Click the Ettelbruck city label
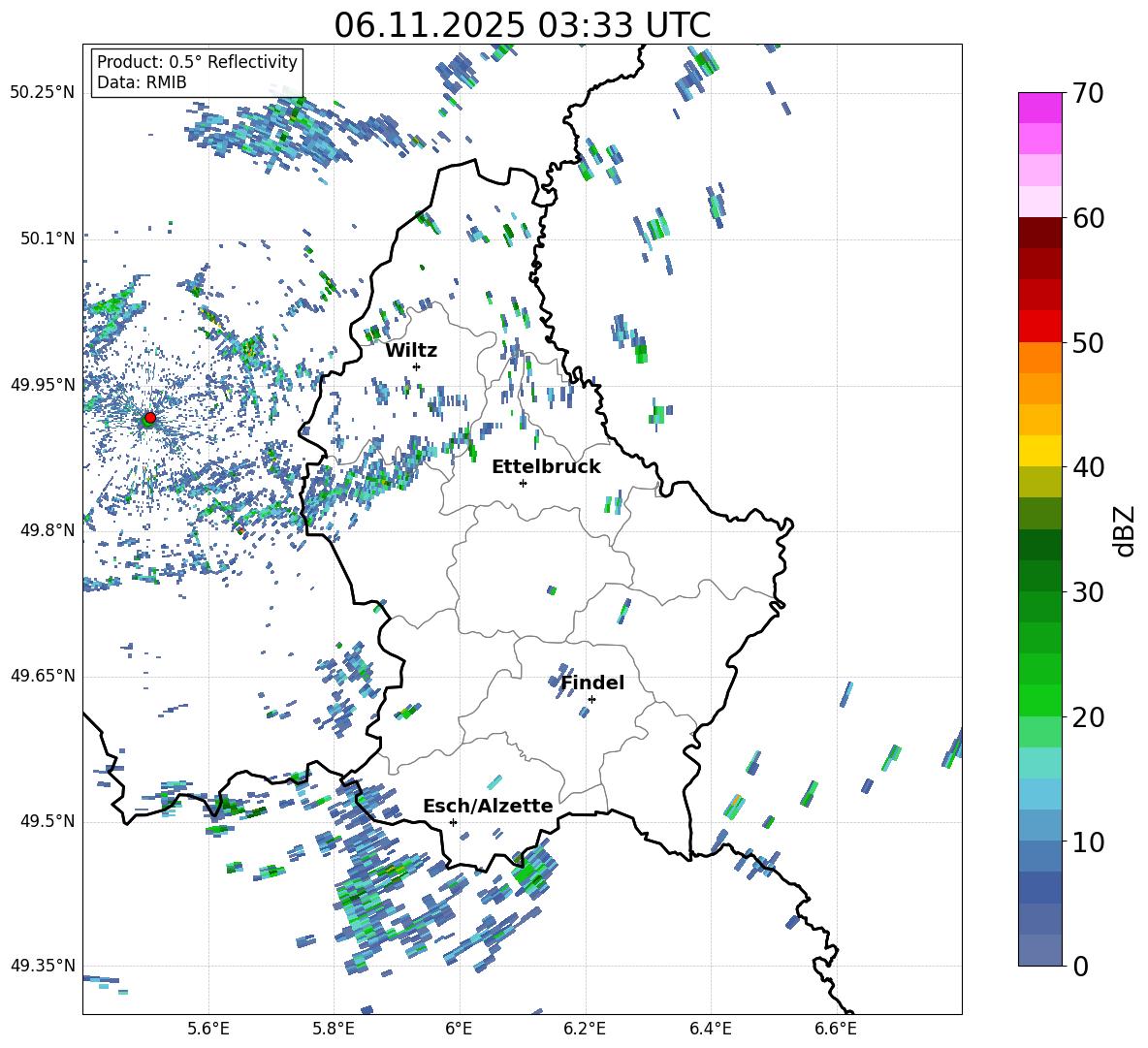 tap(546, 467)
